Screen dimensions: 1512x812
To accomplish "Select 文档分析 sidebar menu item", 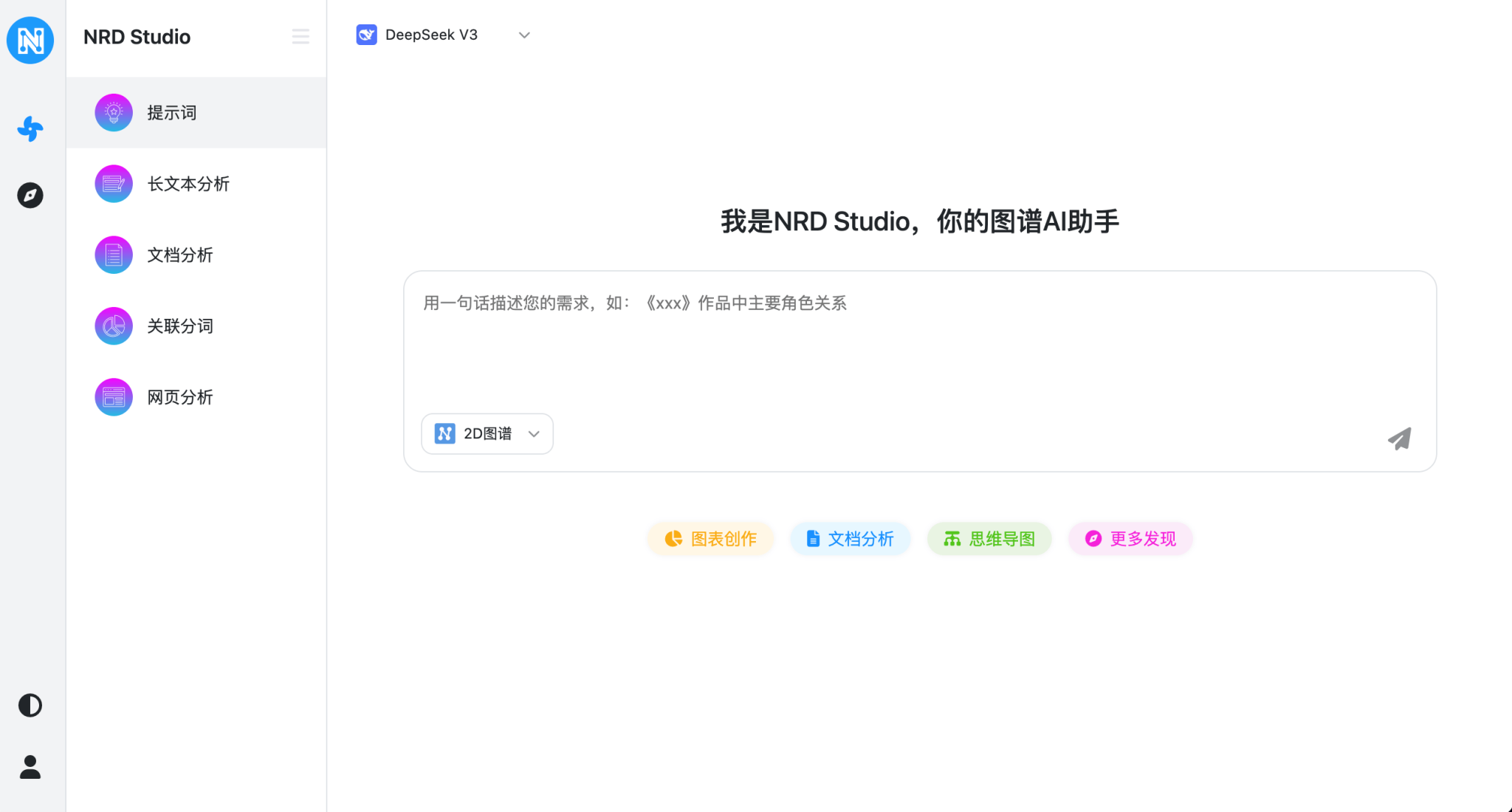I will coord(180,255).
